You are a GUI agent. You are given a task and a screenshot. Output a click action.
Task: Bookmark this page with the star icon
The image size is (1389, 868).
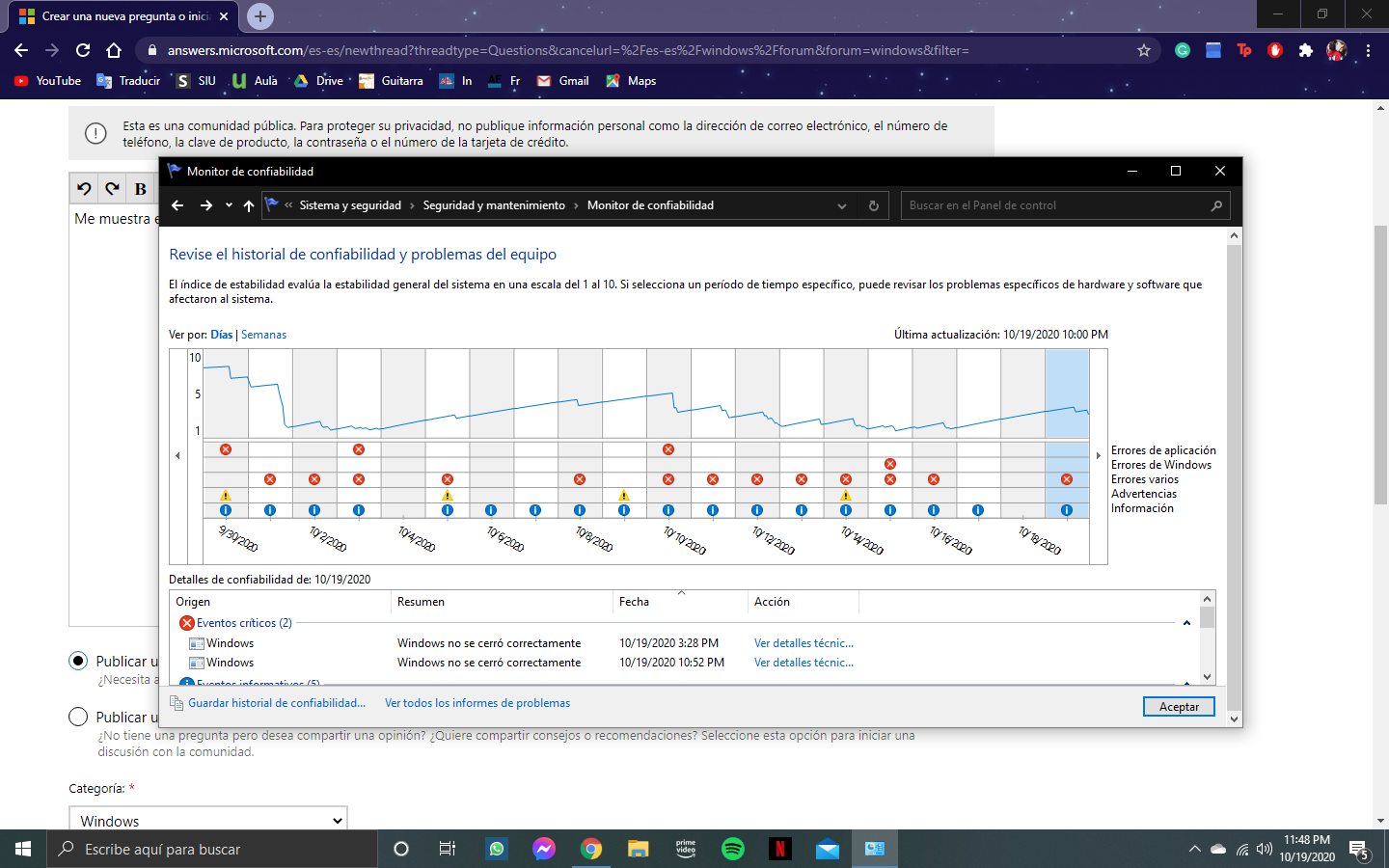click(1144, 50)
